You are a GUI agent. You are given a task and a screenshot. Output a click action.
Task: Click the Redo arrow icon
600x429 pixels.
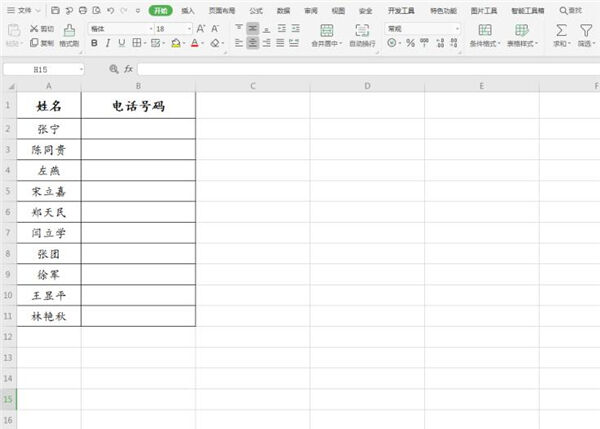124,10
